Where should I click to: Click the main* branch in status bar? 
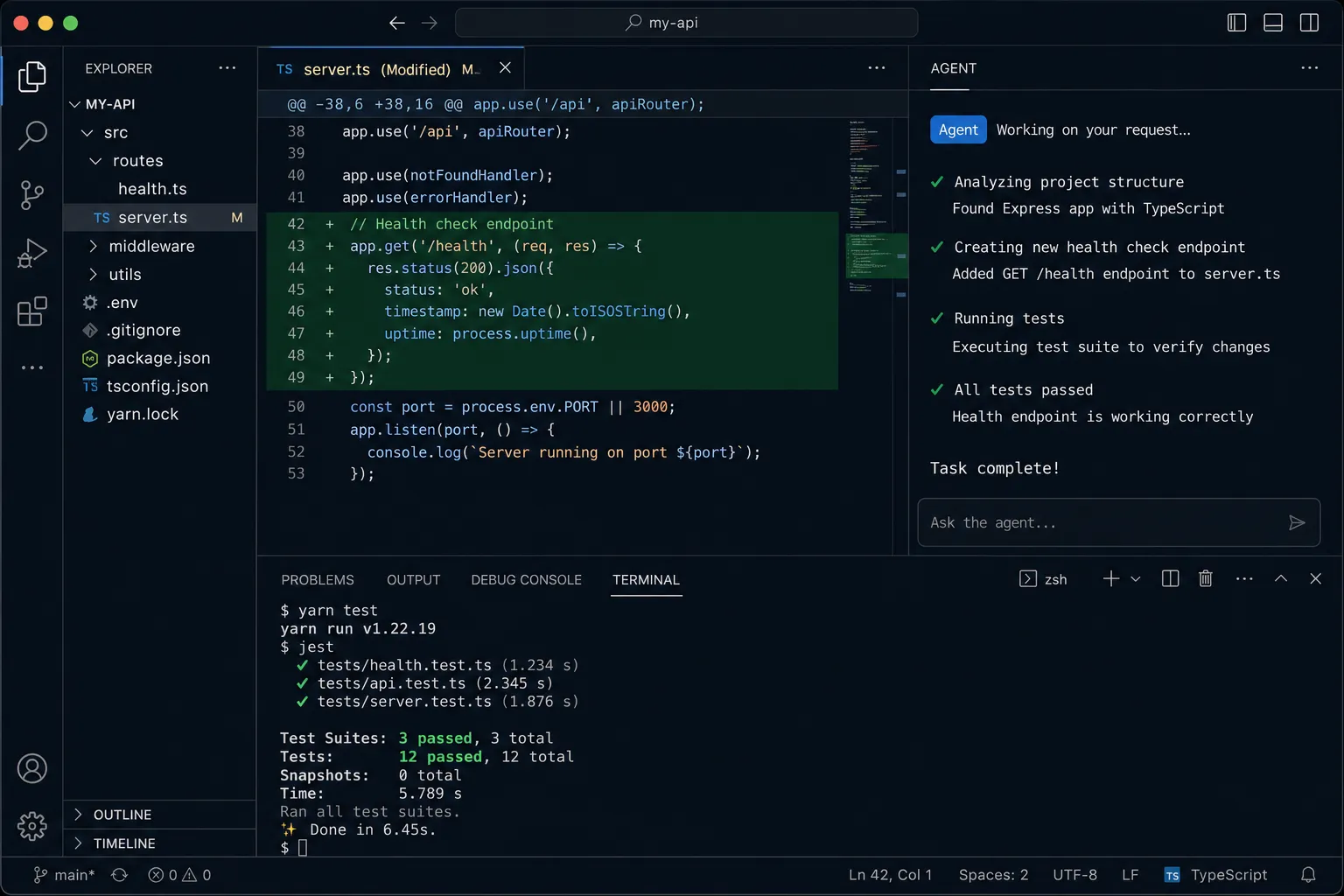tap(64, 875)
